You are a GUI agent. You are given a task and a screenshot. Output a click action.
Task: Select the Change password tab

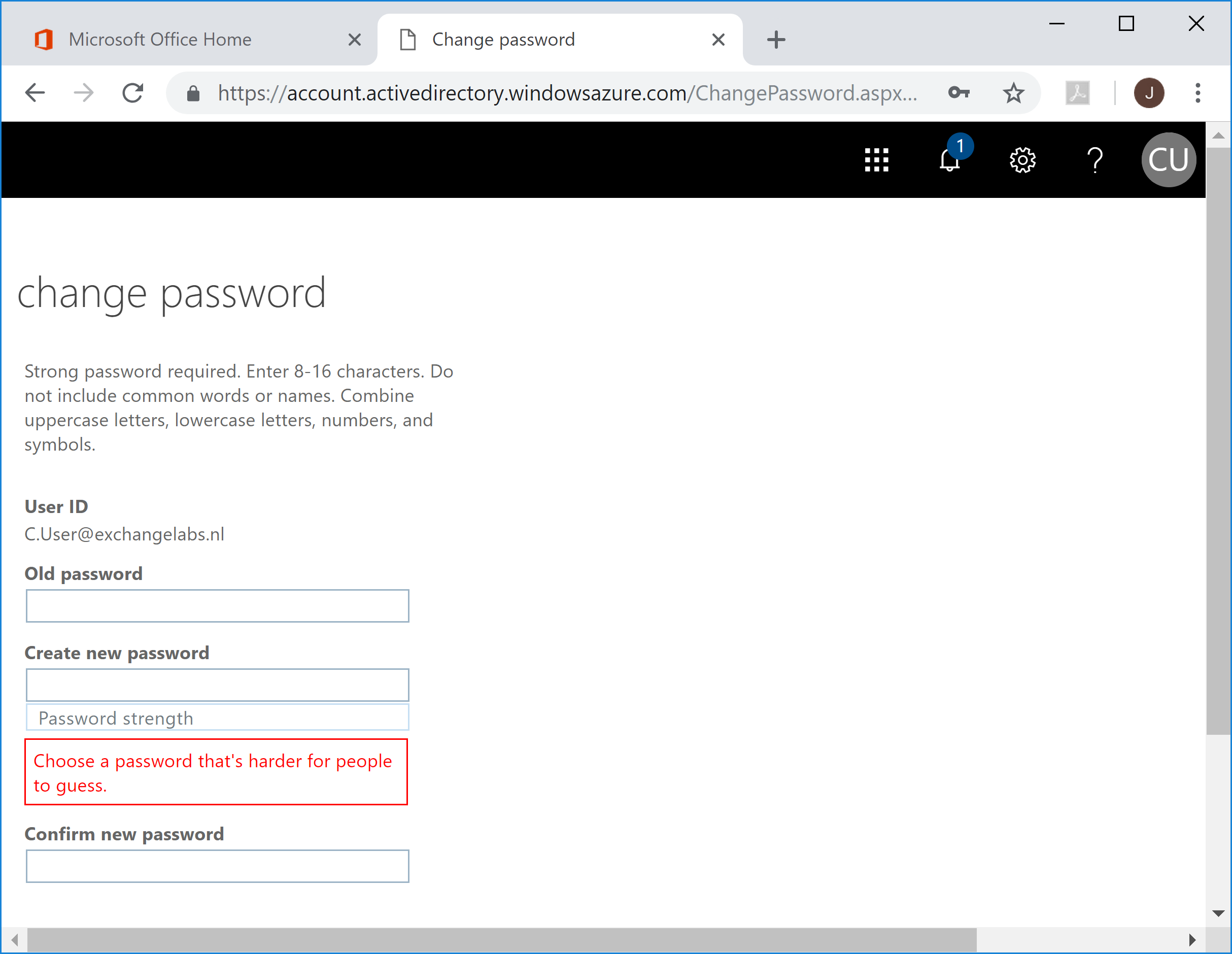(503, 39)
